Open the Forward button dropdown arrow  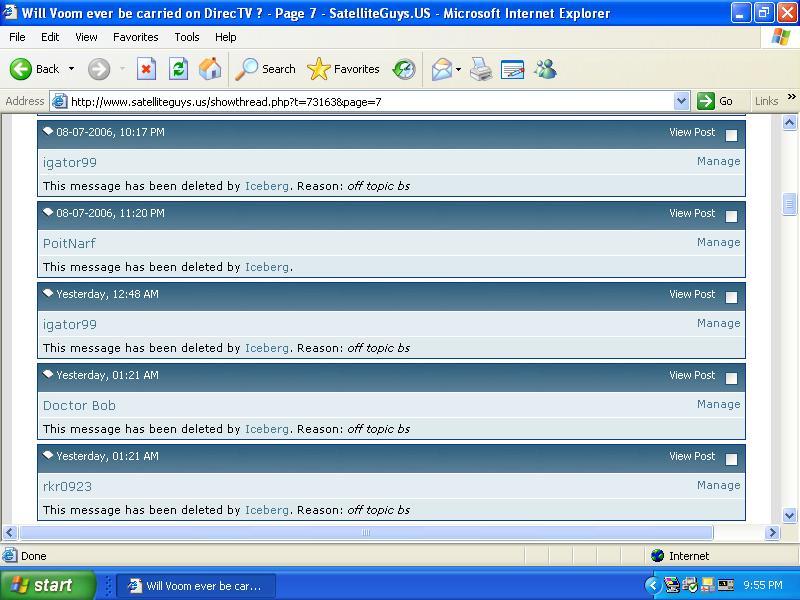tap(122, 69)
